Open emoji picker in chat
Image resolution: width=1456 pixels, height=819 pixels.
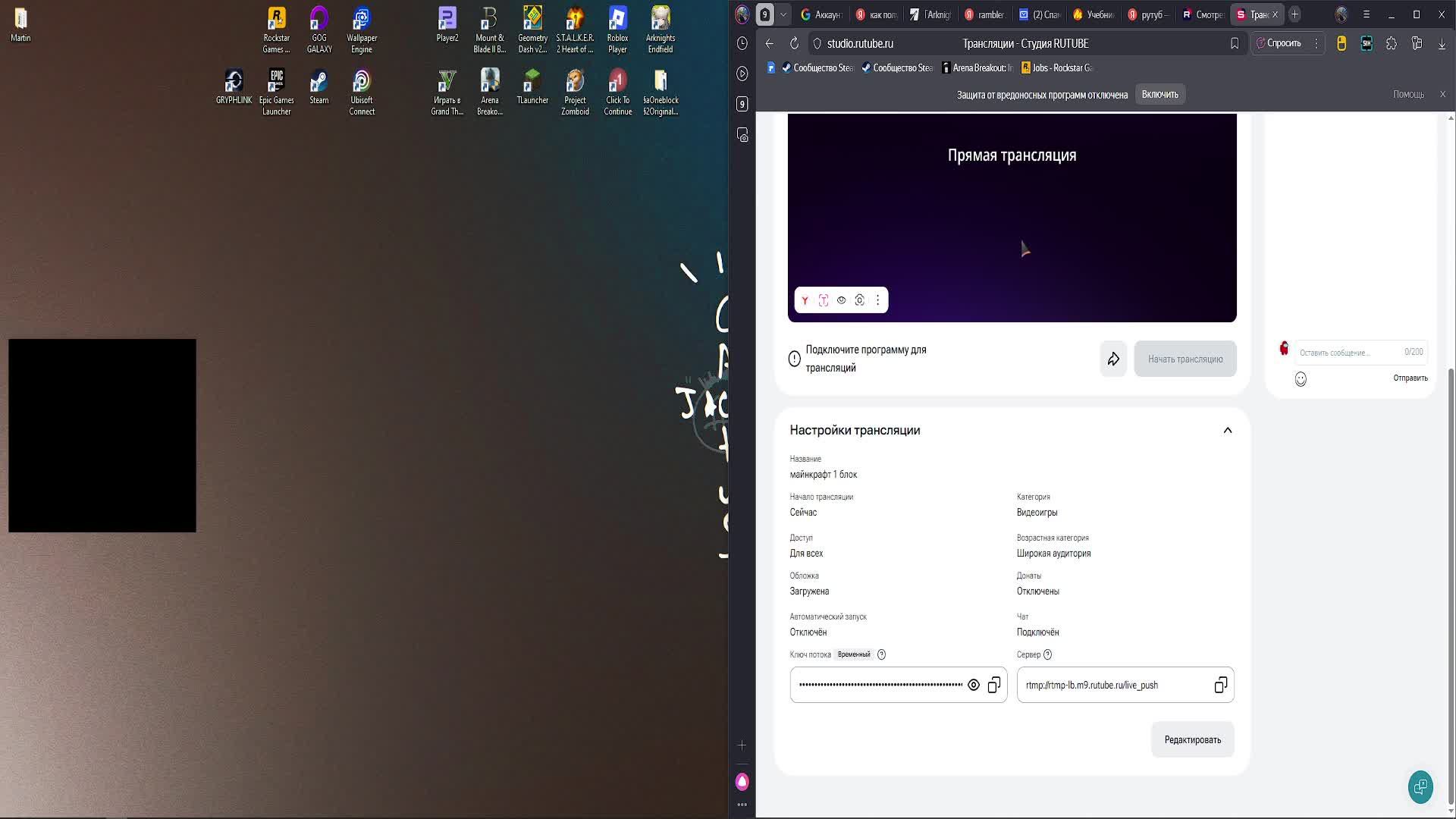pos(1301,379)
